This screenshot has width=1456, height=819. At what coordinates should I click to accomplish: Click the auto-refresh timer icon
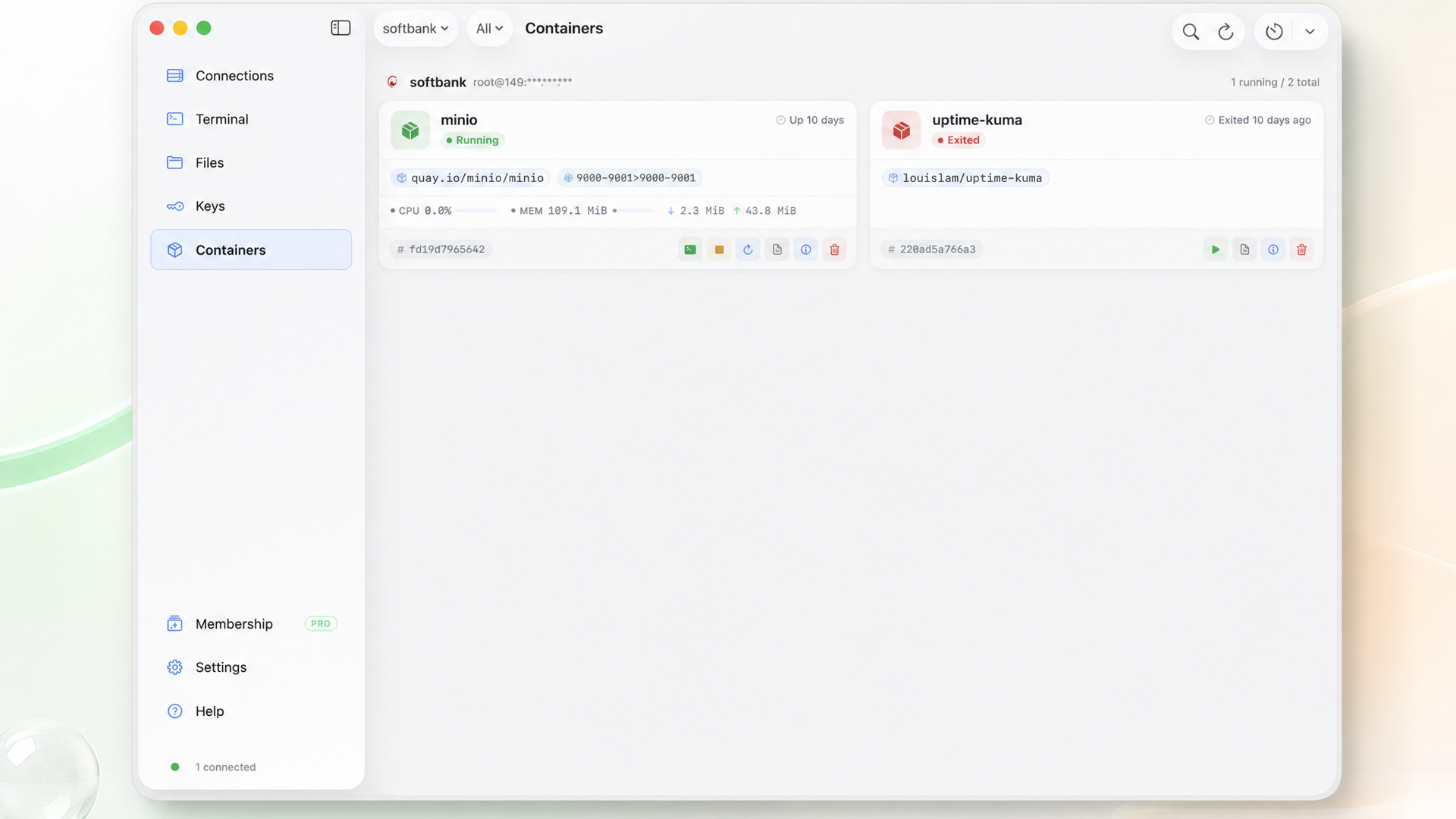pos(1274,32)
